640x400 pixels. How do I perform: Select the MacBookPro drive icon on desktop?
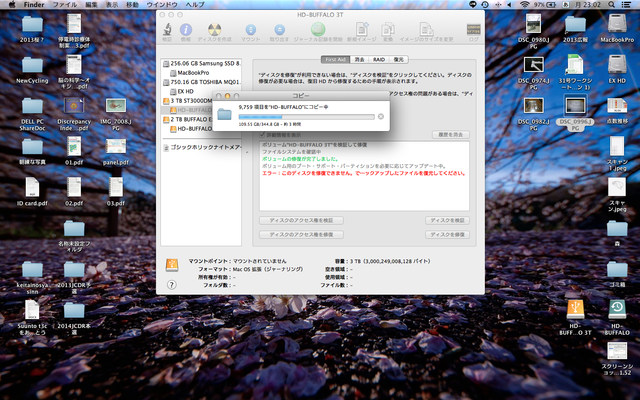tap(617, 24)
